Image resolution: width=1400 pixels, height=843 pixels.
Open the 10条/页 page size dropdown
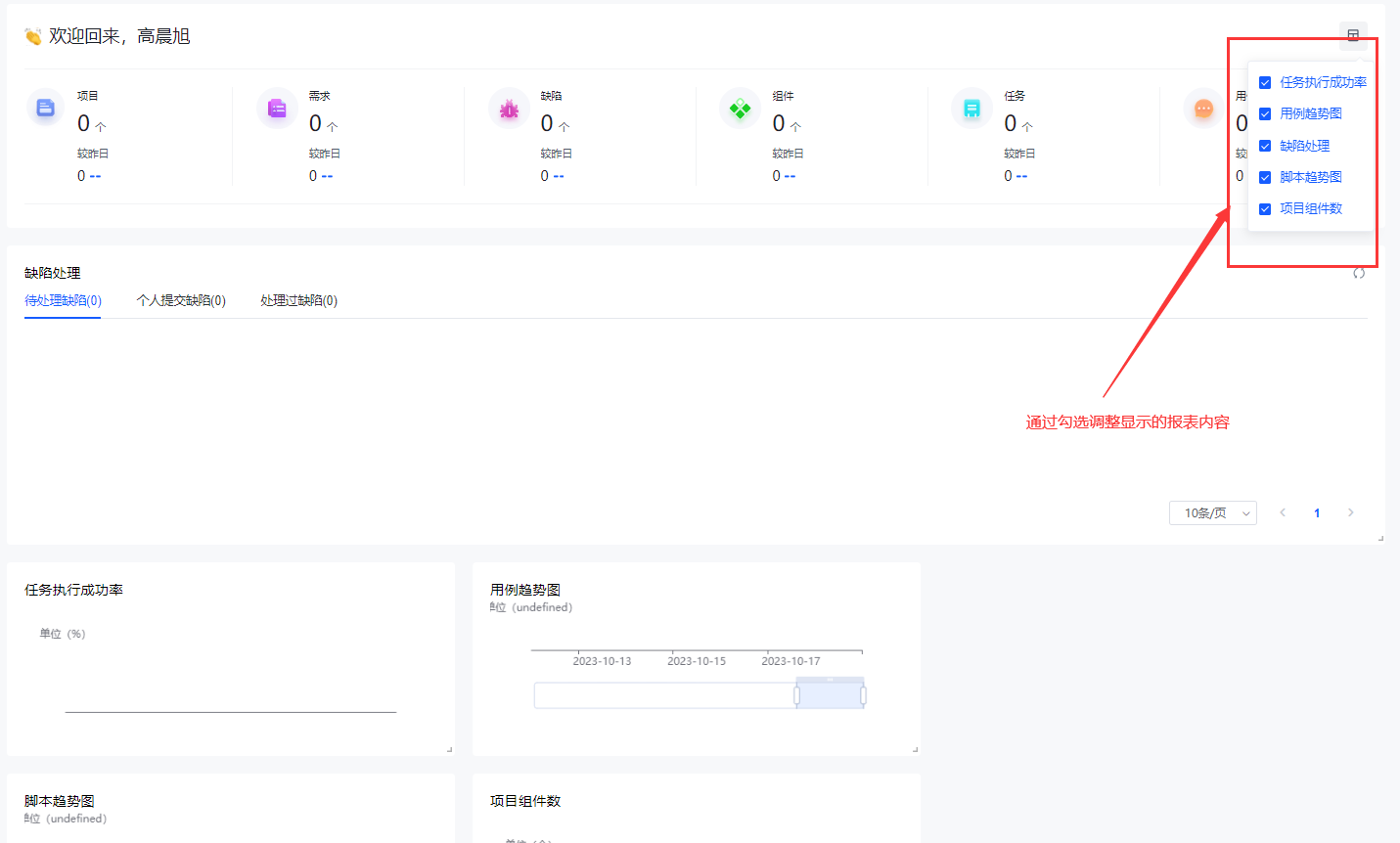(x=1212, y=513)
